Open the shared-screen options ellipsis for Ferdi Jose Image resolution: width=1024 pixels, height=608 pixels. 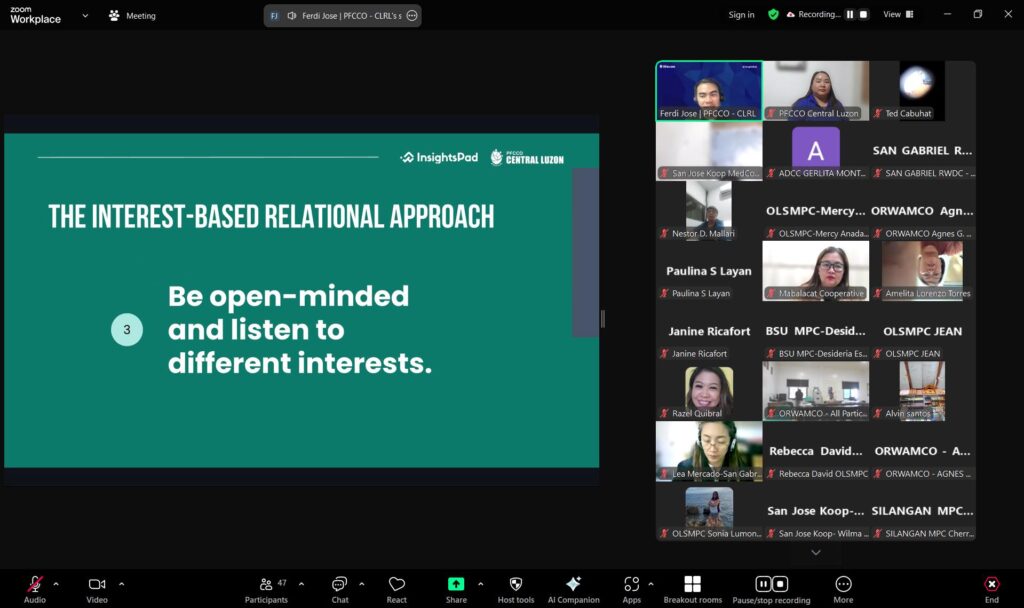pos(412,16)
